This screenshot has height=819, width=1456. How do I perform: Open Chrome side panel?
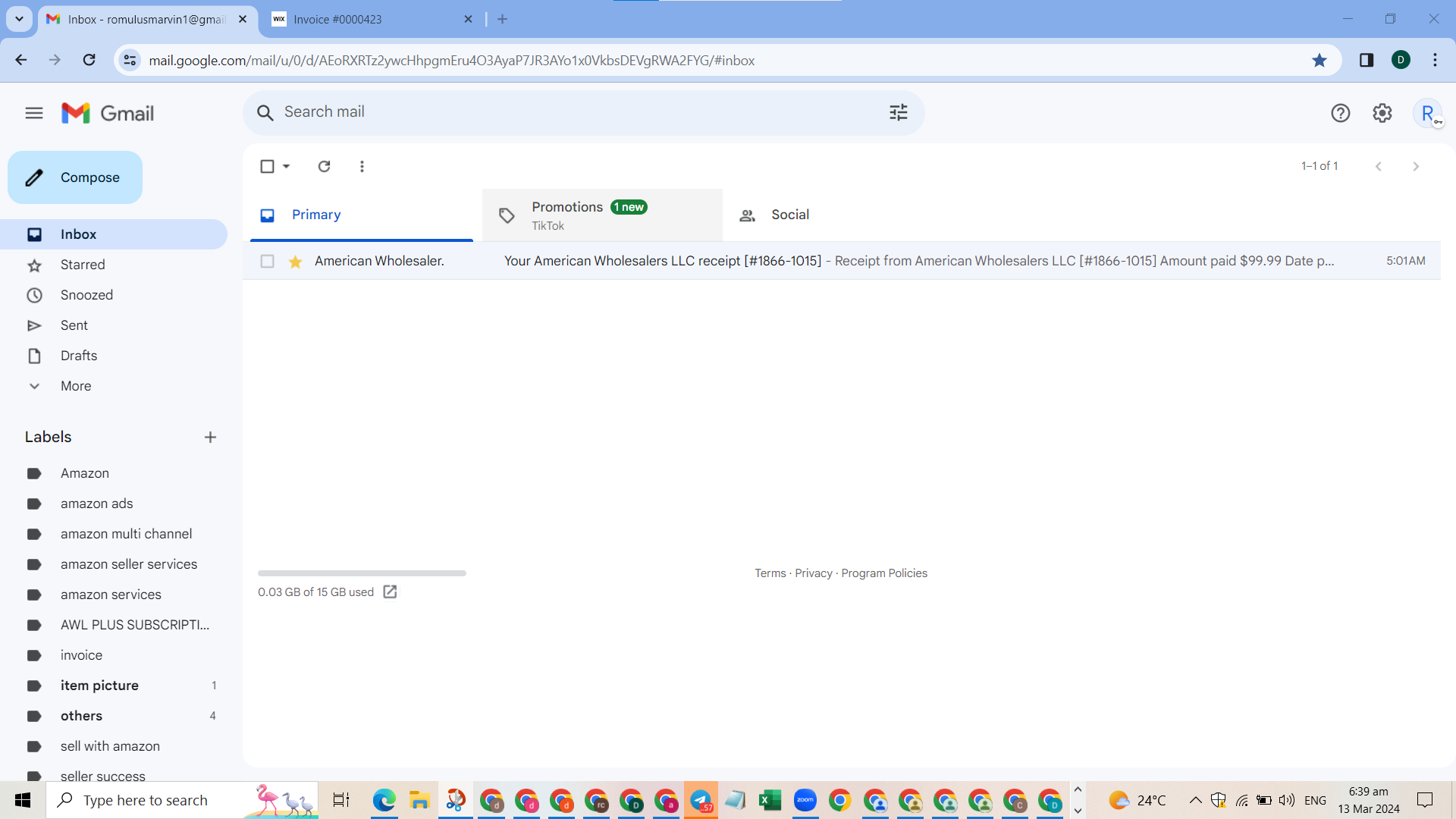pyautogui.click(x=1367, y=60)
